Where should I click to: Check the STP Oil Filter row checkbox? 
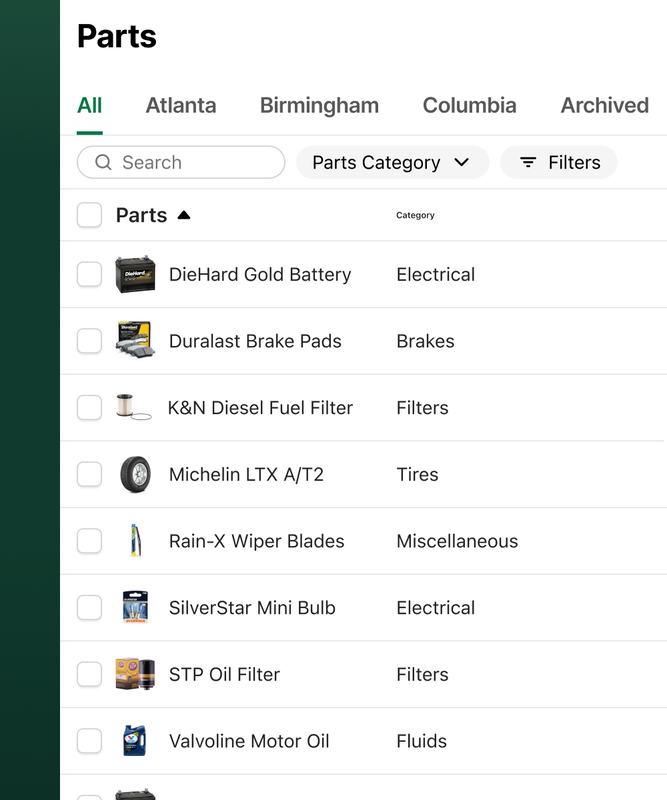click(x=89, y=674)
